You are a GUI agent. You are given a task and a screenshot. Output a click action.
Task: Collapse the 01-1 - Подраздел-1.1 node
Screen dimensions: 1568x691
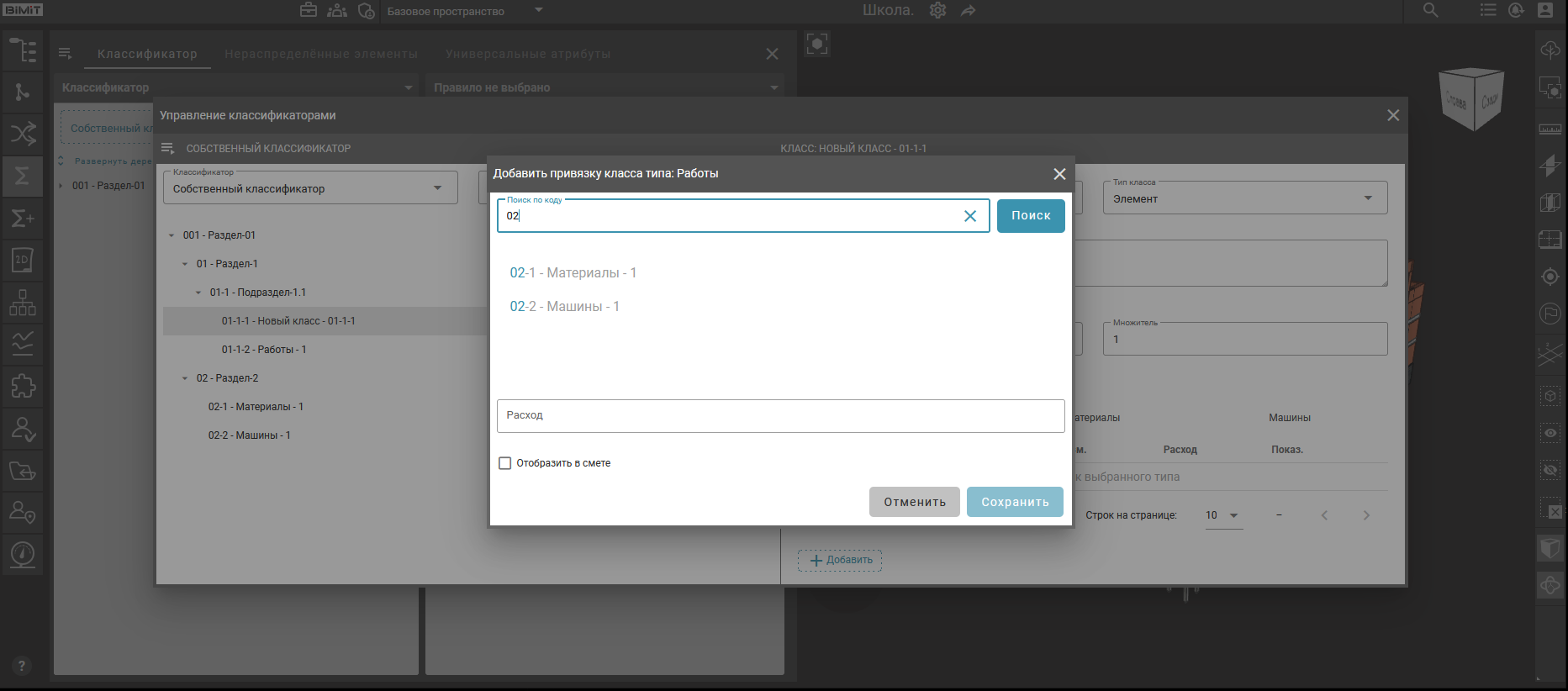(198, 293)
